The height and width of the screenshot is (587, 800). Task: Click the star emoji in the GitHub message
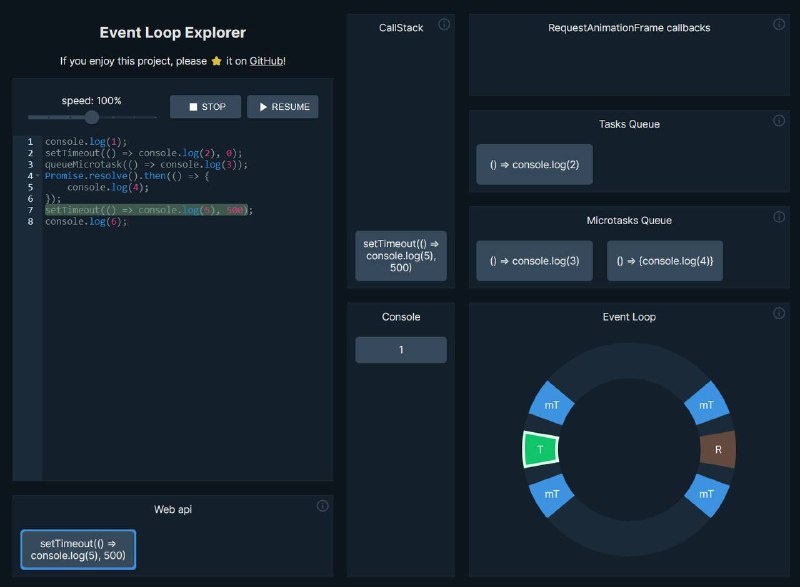(x=217, y=61)
